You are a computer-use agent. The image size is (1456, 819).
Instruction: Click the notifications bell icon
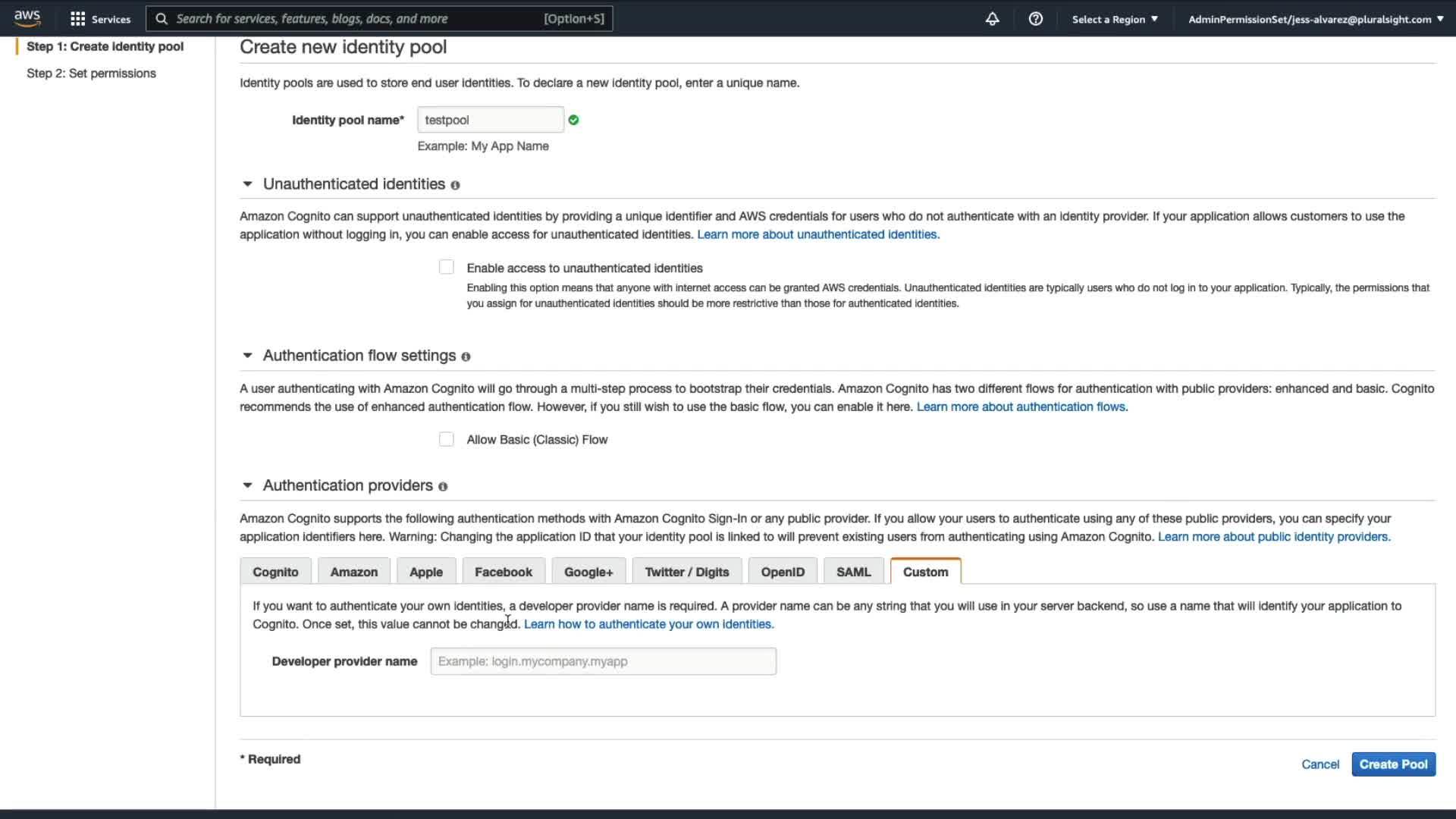992,19
